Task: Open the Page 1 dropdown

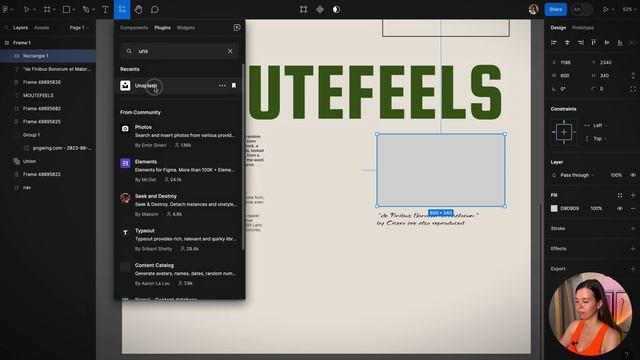Action: click(79, 28)
